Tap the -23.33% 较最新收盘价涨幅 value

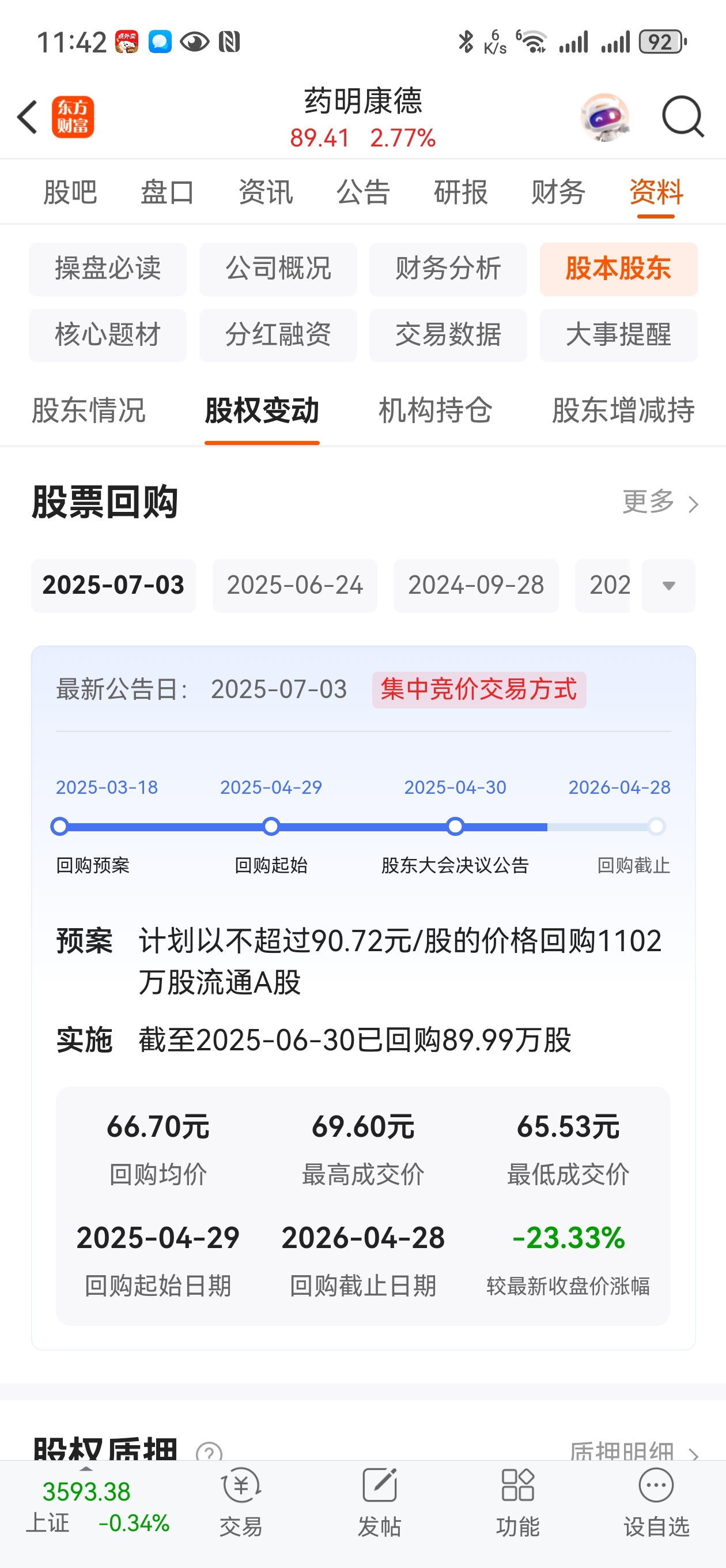[568, 1238]
